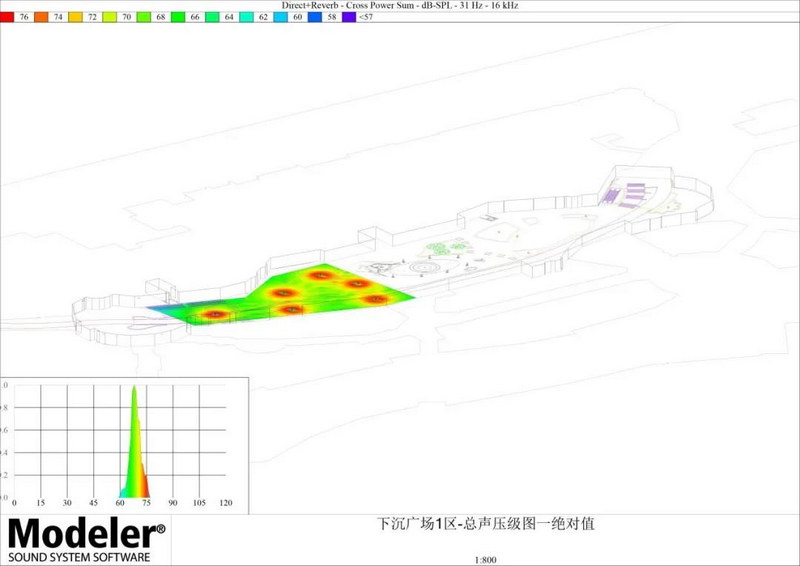Viewport: 800px width, 566px height.
Task: Click the Direct+Reverb Cross Power Sum title
Action: 399,6
